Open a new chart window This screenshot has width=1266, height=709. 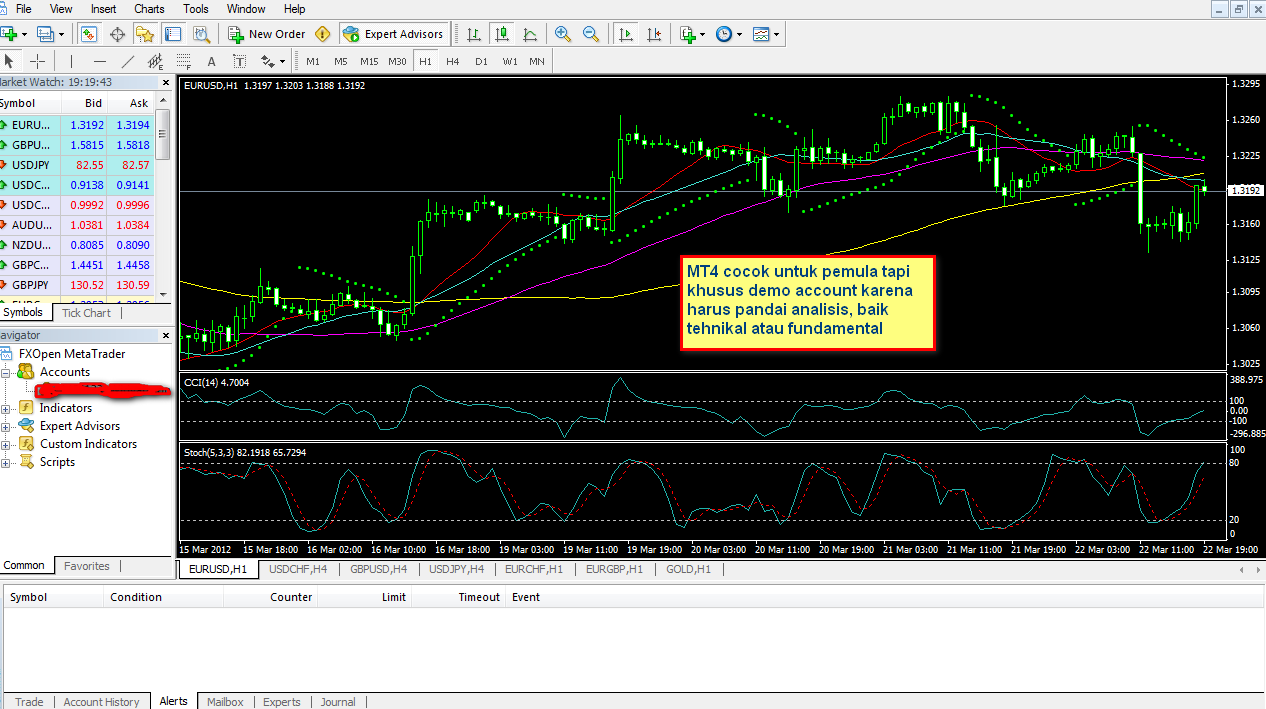click(x=11, y=34)
